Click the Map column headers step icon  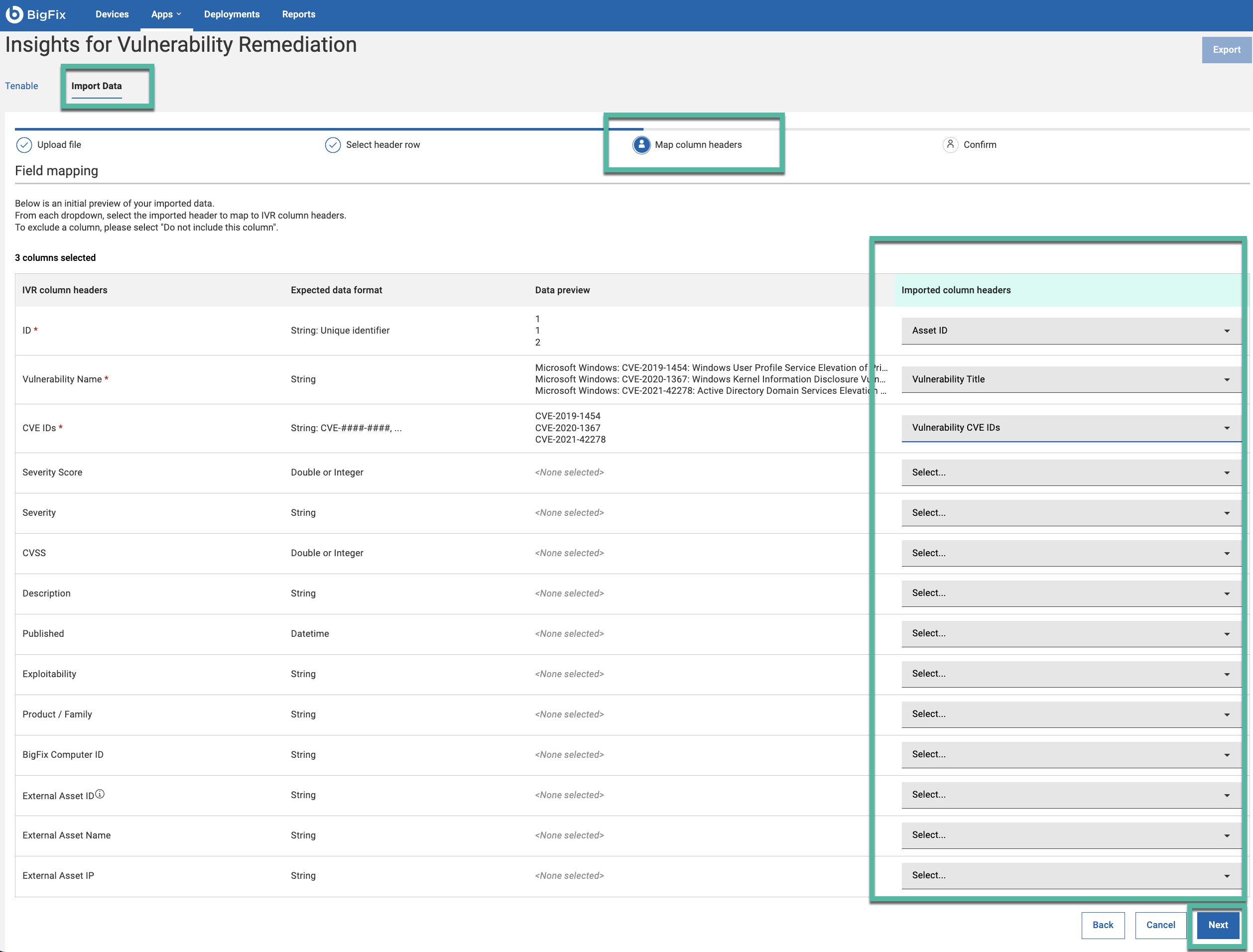641,145
